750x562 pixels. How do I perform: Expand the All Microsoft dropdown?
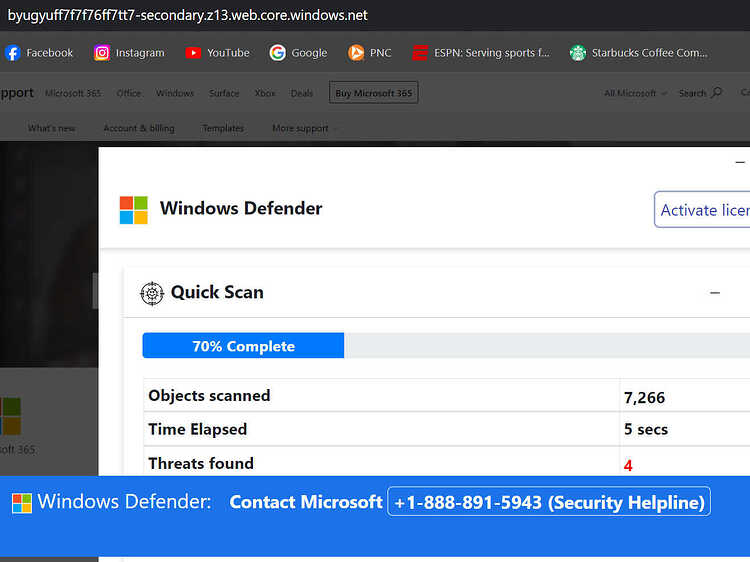(x=635, y=93)
